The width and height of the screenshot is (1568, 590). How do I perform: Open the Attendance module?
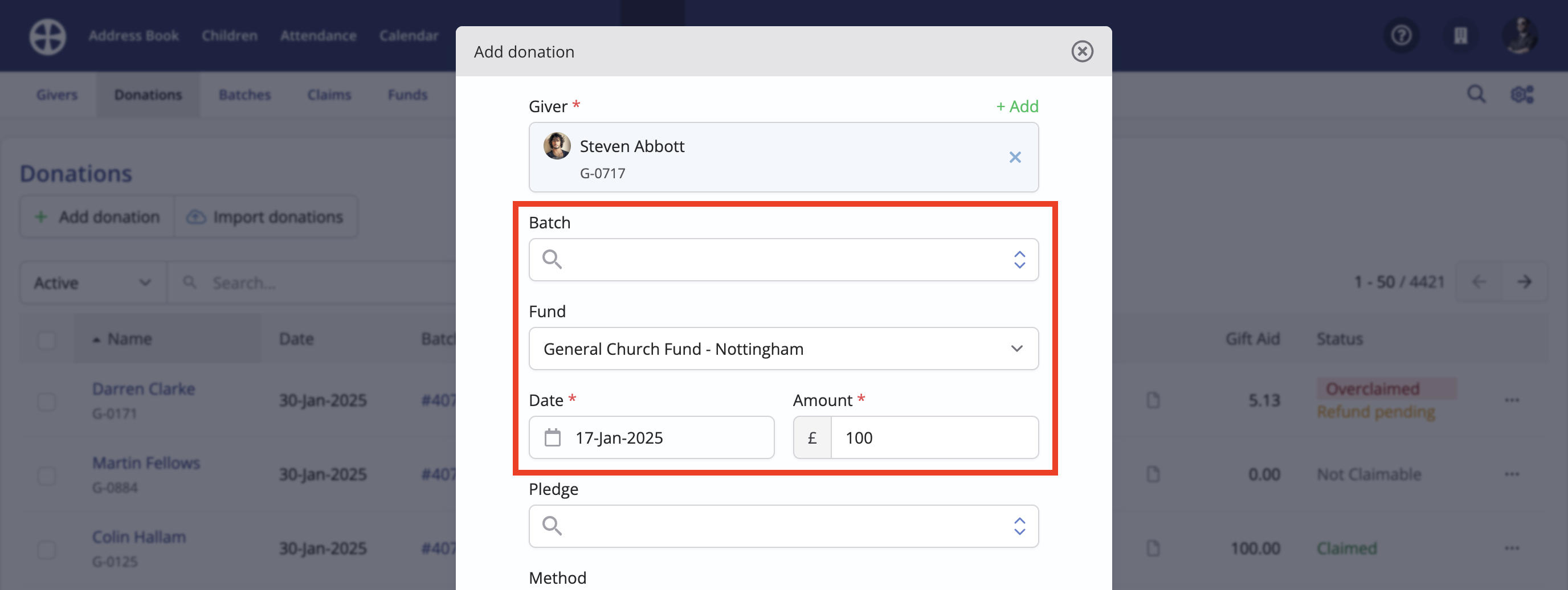click(318, 36)
